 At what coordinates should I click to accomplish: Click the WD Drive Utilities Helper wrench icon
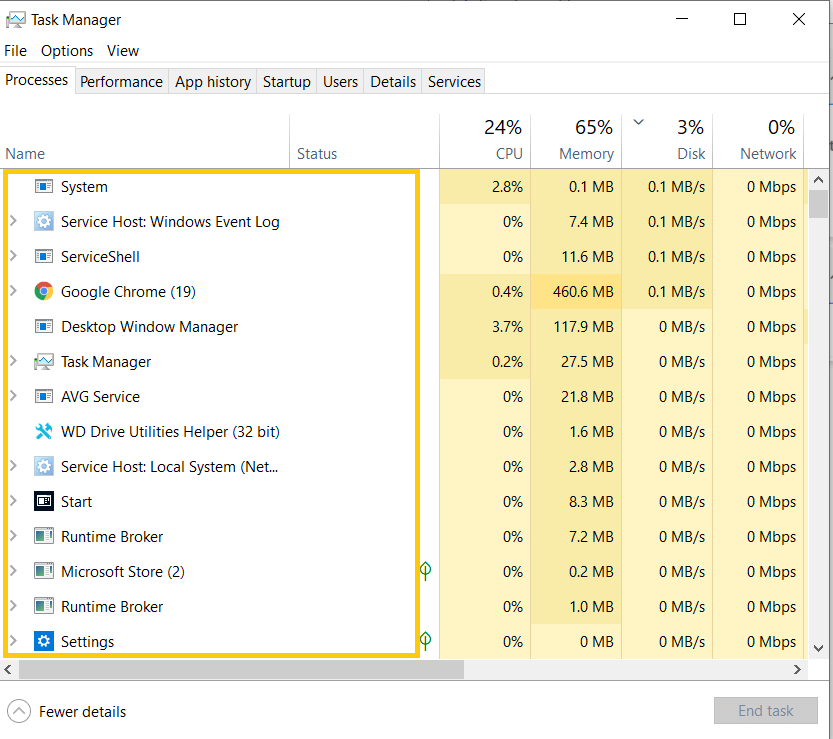coord(44,431)
